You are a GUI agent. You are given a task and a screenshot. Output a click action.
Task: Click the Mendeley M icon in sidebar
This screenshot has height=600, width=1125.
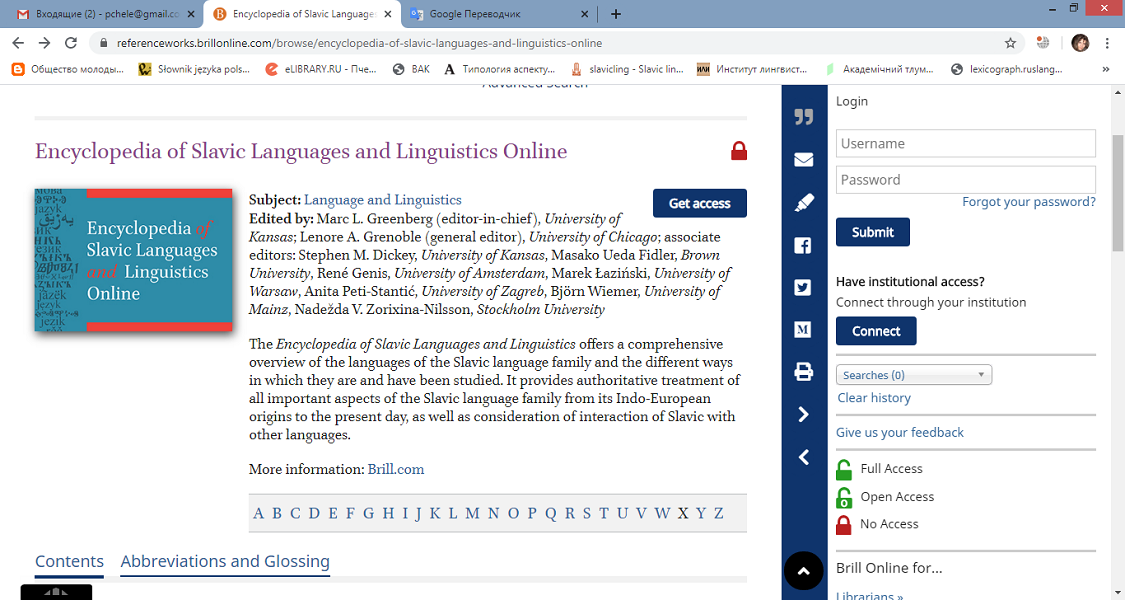(803, 329)
